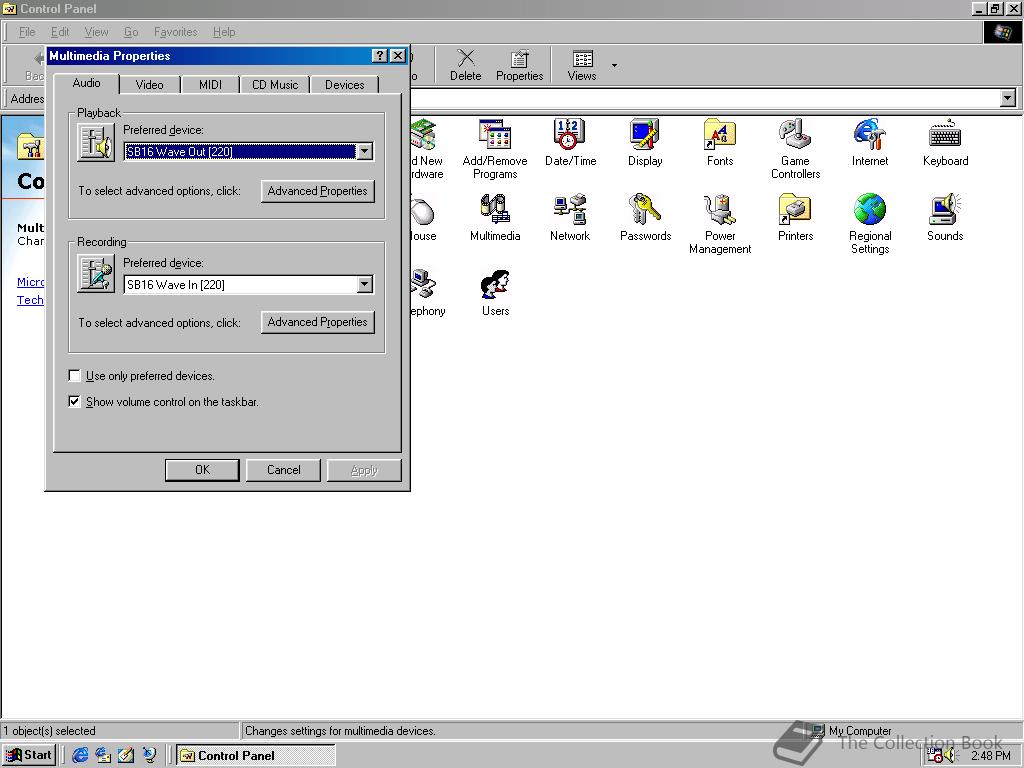Click the taskbar clock showing 2:48 PM
This screenshot has width=1024, height=768.
click(990, 756)
